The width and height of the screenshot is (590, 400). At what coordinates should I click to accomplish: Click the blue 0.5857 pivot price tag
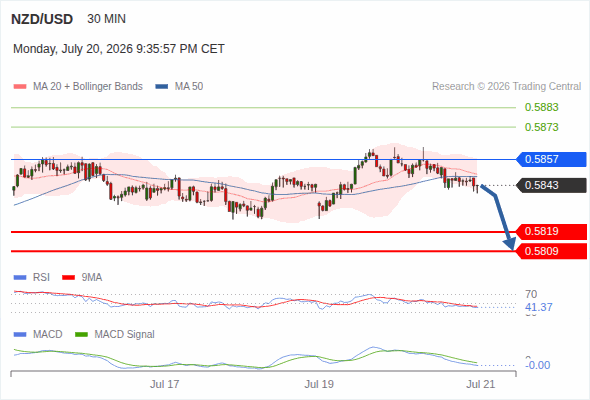(x=551, y=159)
